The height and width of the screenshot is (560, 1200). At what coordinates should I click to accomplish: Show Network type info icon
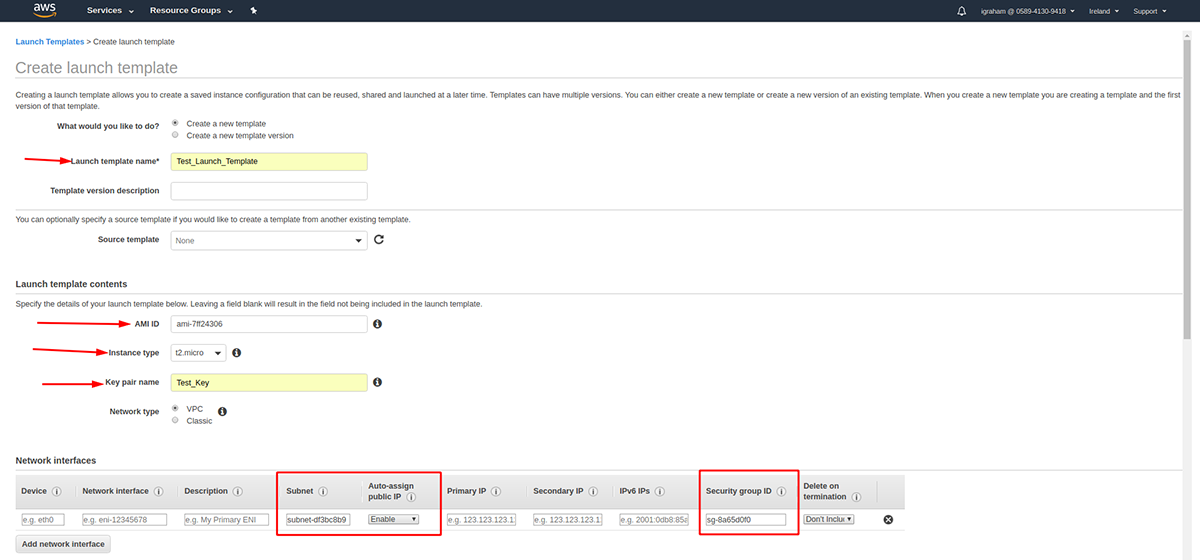click(x=222, y=411)
